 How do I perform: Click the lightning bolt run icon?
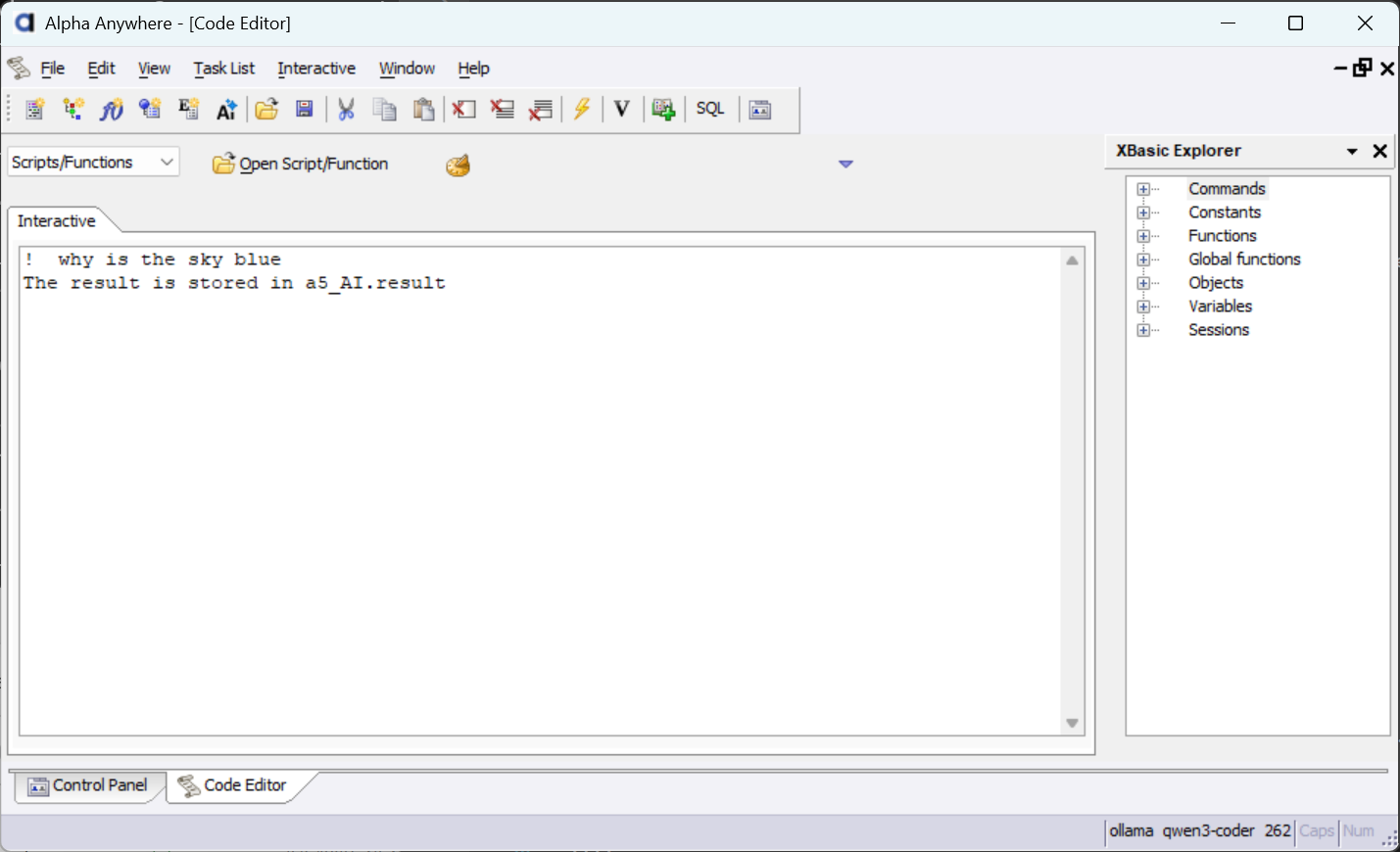(x=582, y=109)
